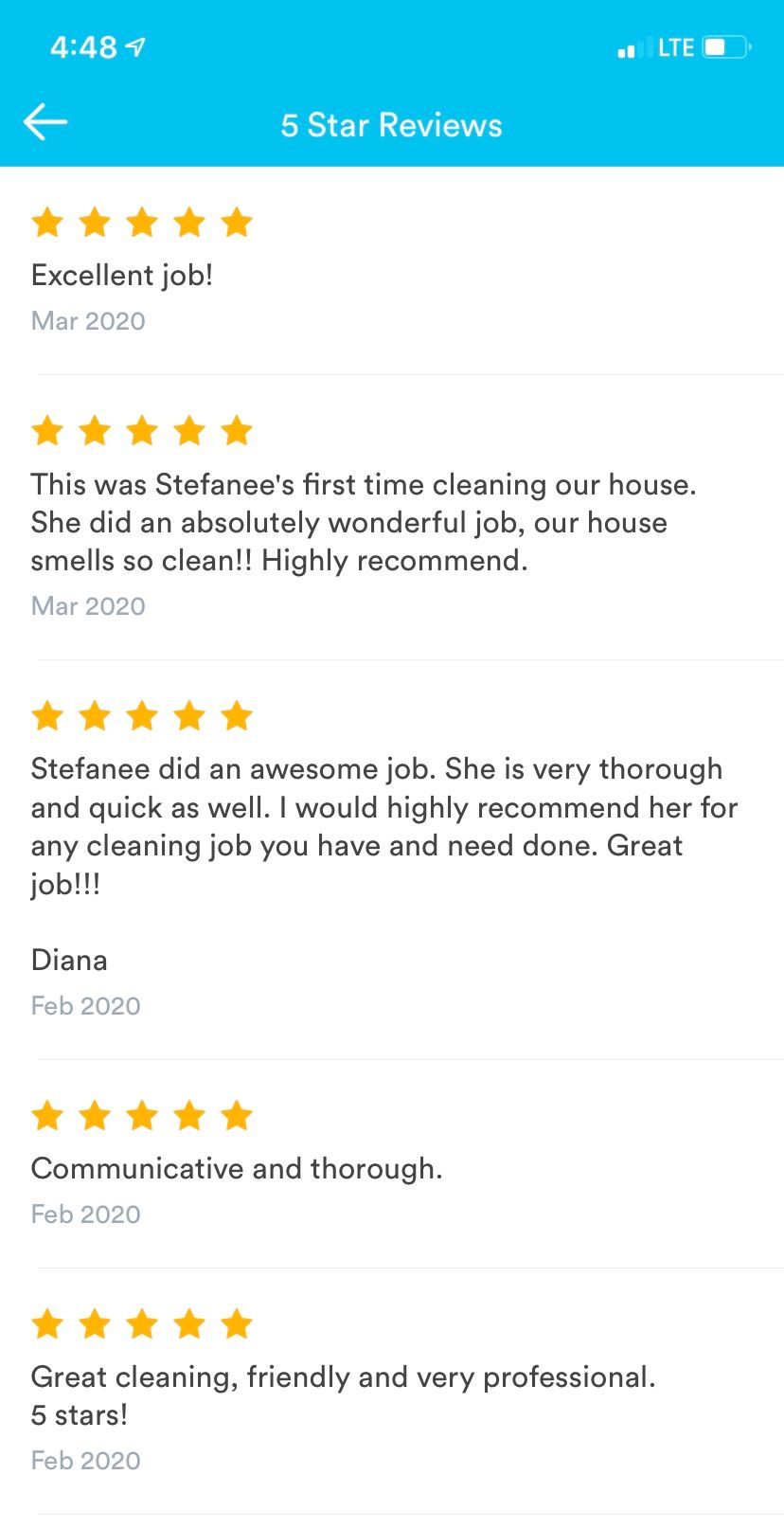Tap the first star of 'Excellent job!' review
Screen dimensions: 784x1529
coord(47,223)
